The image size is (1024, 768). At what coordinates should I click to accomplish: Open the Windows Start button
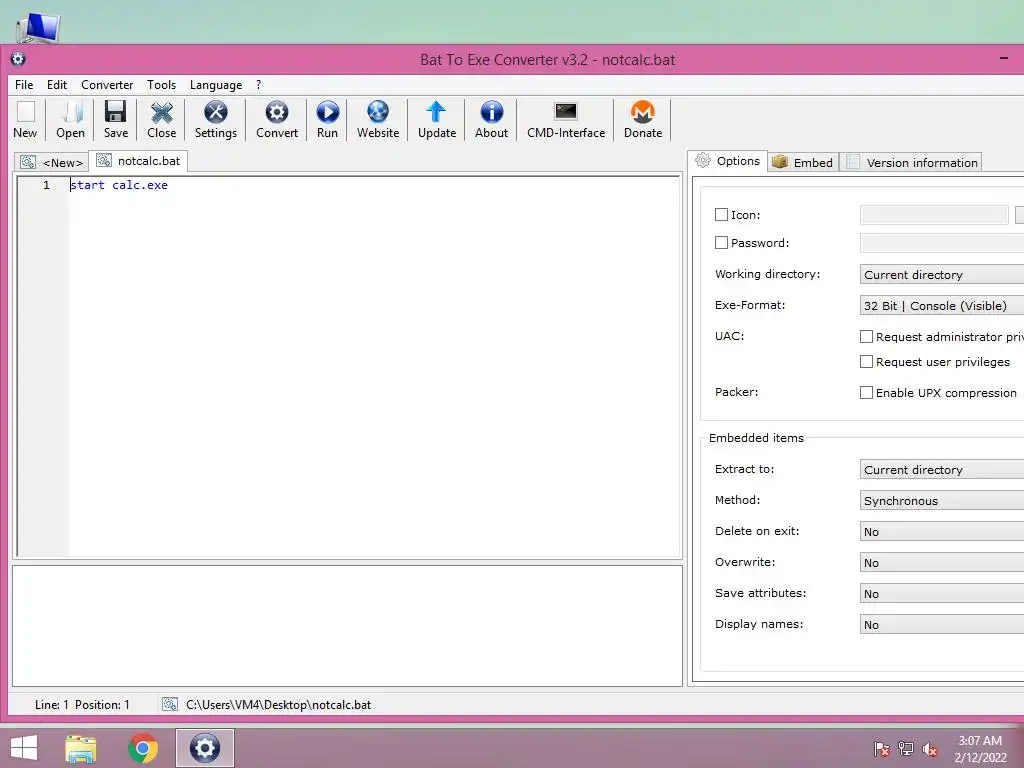pyautogui.click(x=24, y=748)
